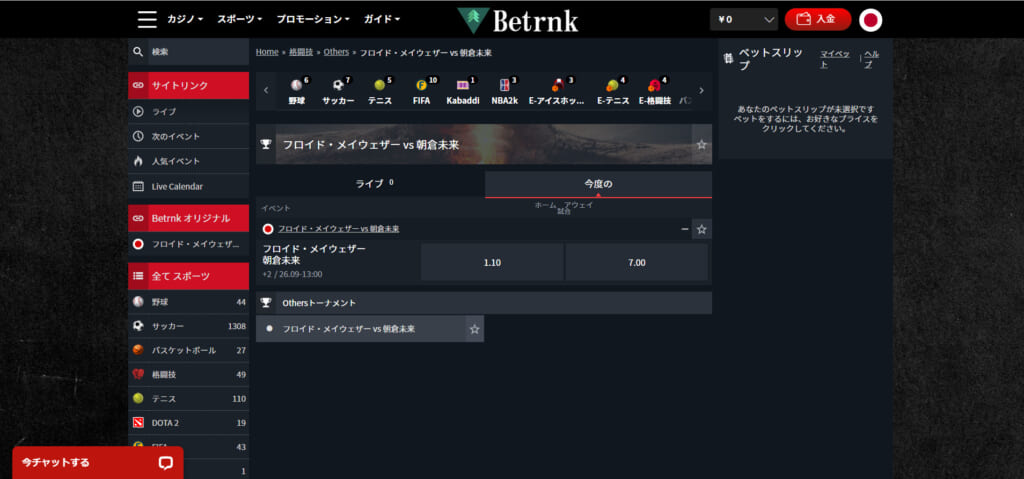Viewport: 1024px width, 479px height.
Task: Bet on odds 7.00
Action: coord(637,263)
